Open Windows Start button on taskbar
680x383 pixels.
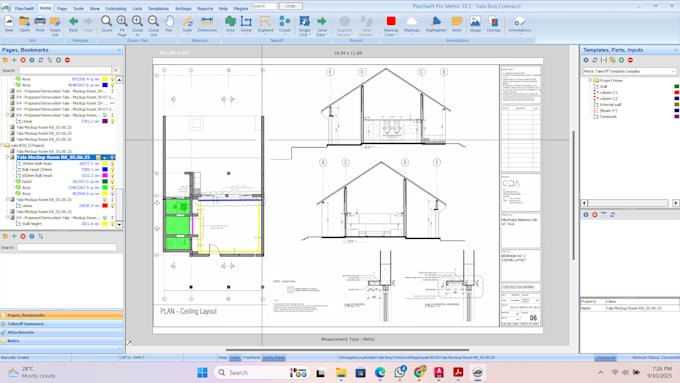point(202,373)
